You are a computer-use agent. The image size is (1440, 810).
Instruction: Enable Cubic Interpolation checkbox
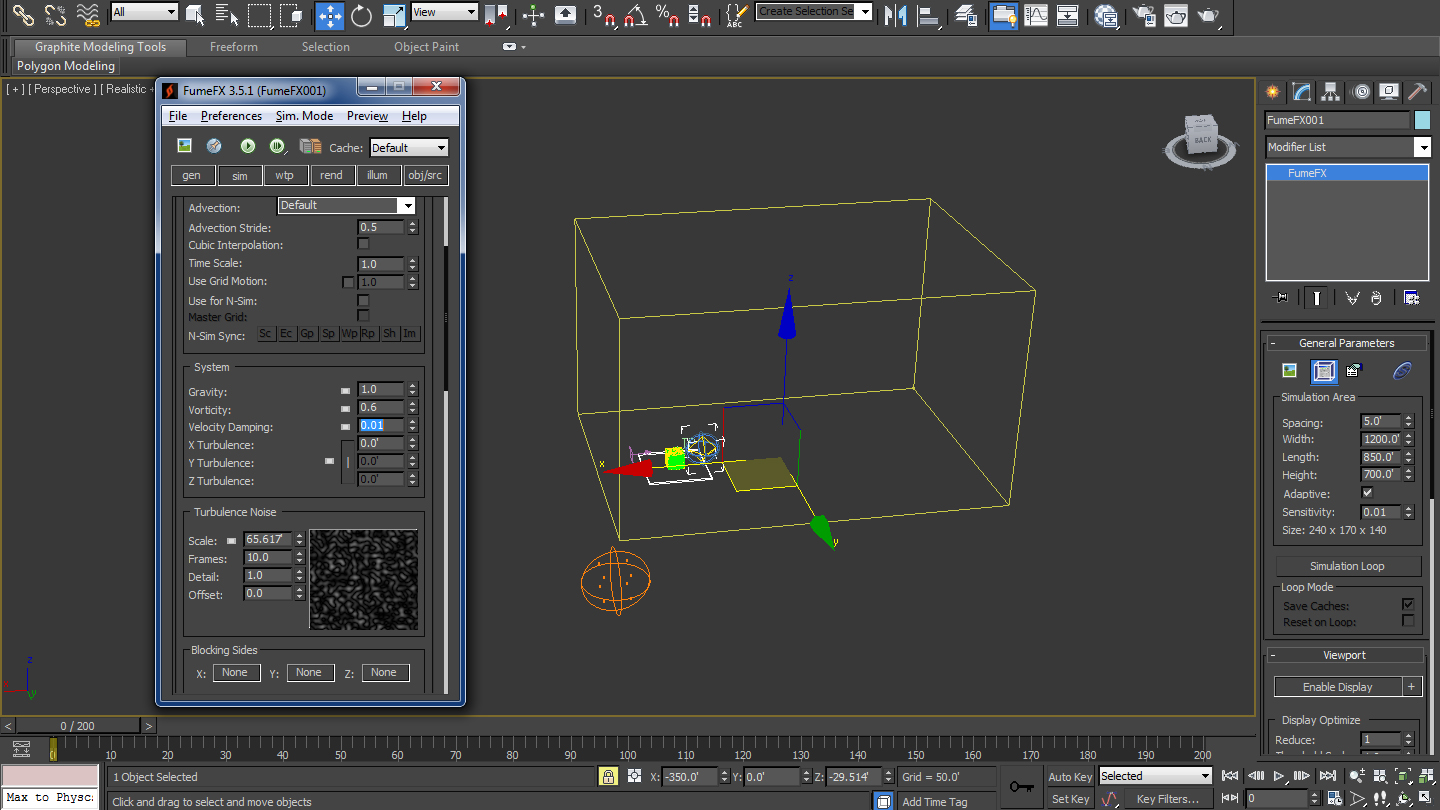coord(363,244)
